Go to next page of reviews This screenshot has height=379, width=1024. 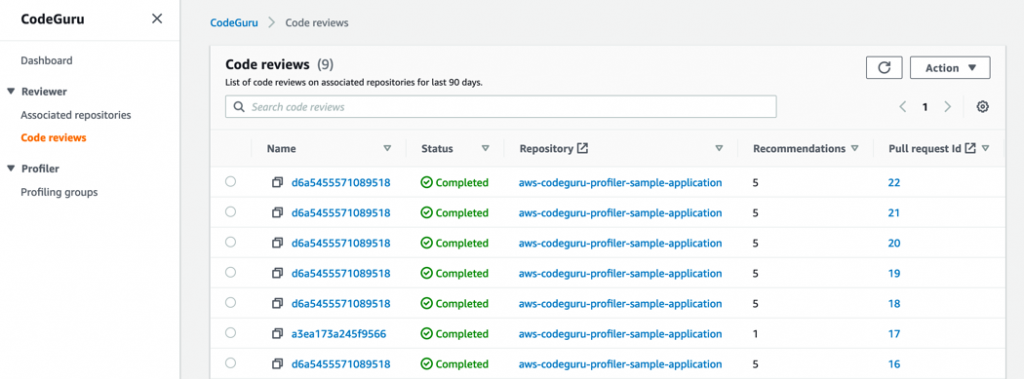coord(948,107)
